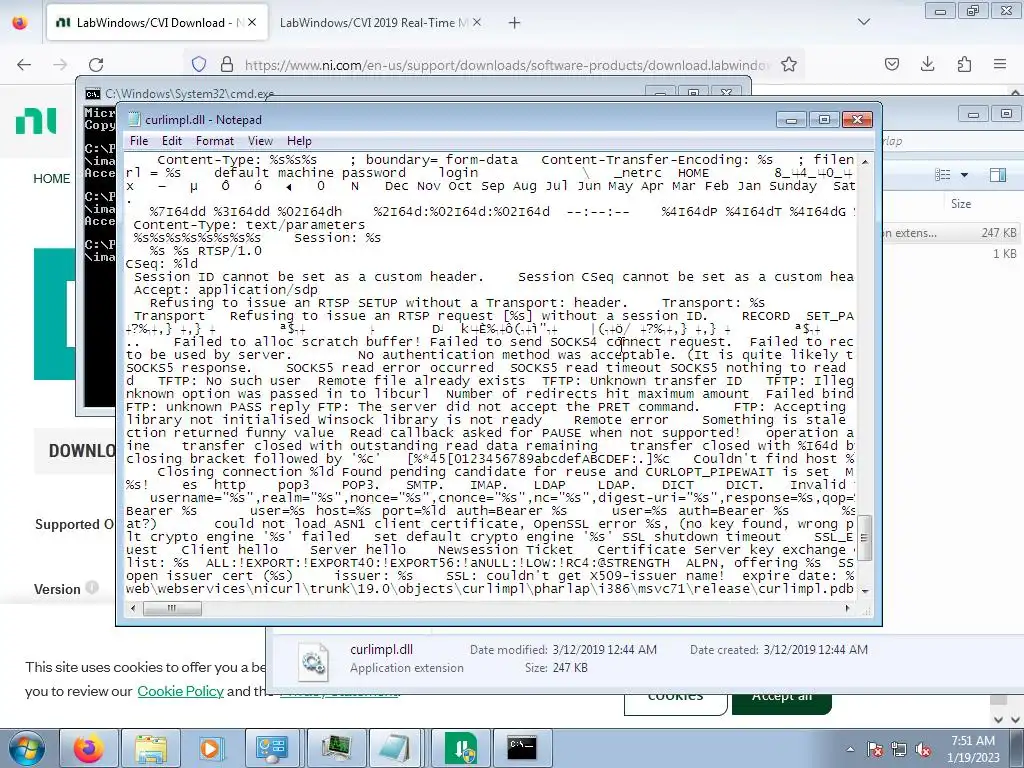
Task: Click the network tray icon
Action: tap(899, 749)
